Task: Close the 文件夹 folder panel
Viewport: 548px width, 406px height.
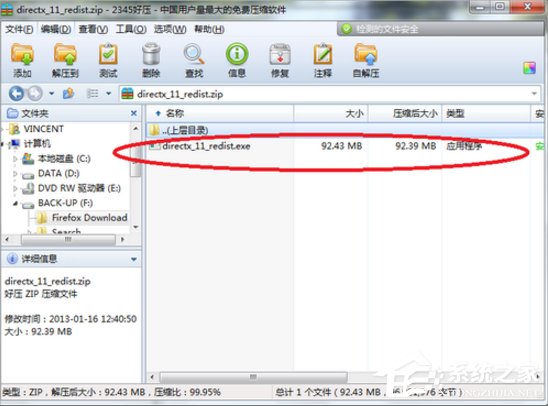Action: point(134,113)
